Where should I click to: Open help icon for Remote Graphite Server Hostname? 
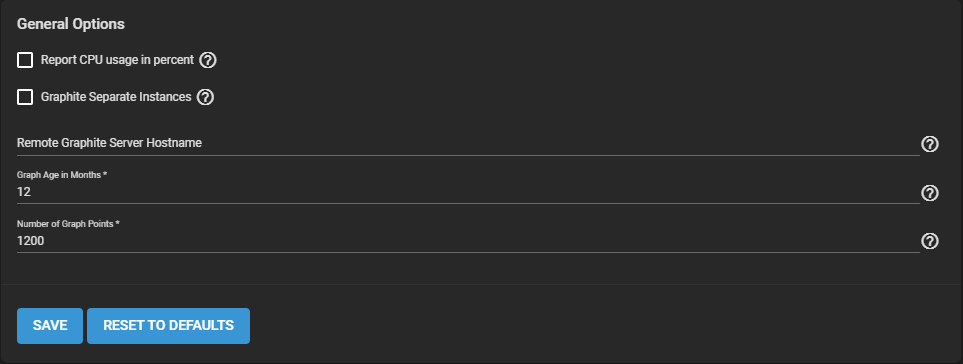pos(930,144)
